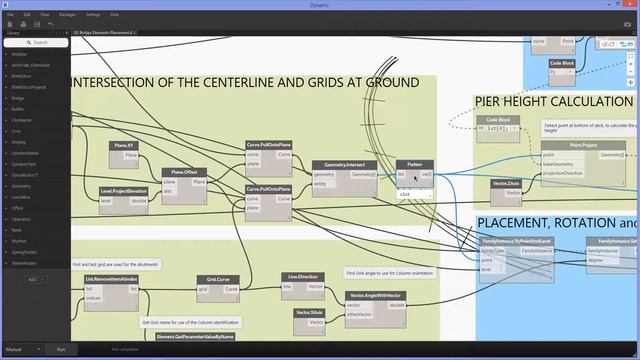Expand the List preview under Flatten node
This screenshot has width=640, height=360.
click(414, 195)
